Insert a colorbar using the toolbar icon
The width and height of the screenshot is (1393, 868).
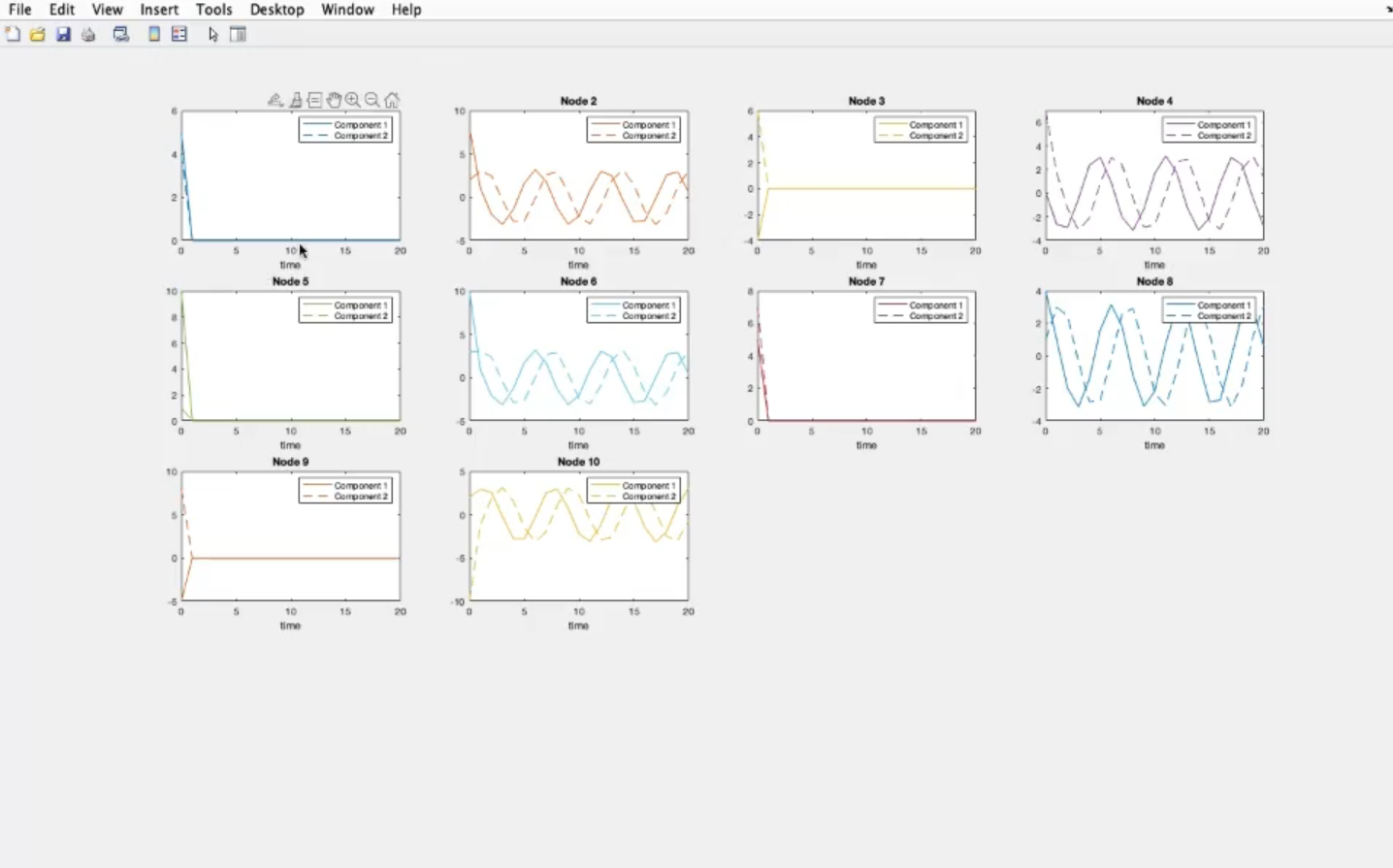pyautogui.click(x=154, y=35)
